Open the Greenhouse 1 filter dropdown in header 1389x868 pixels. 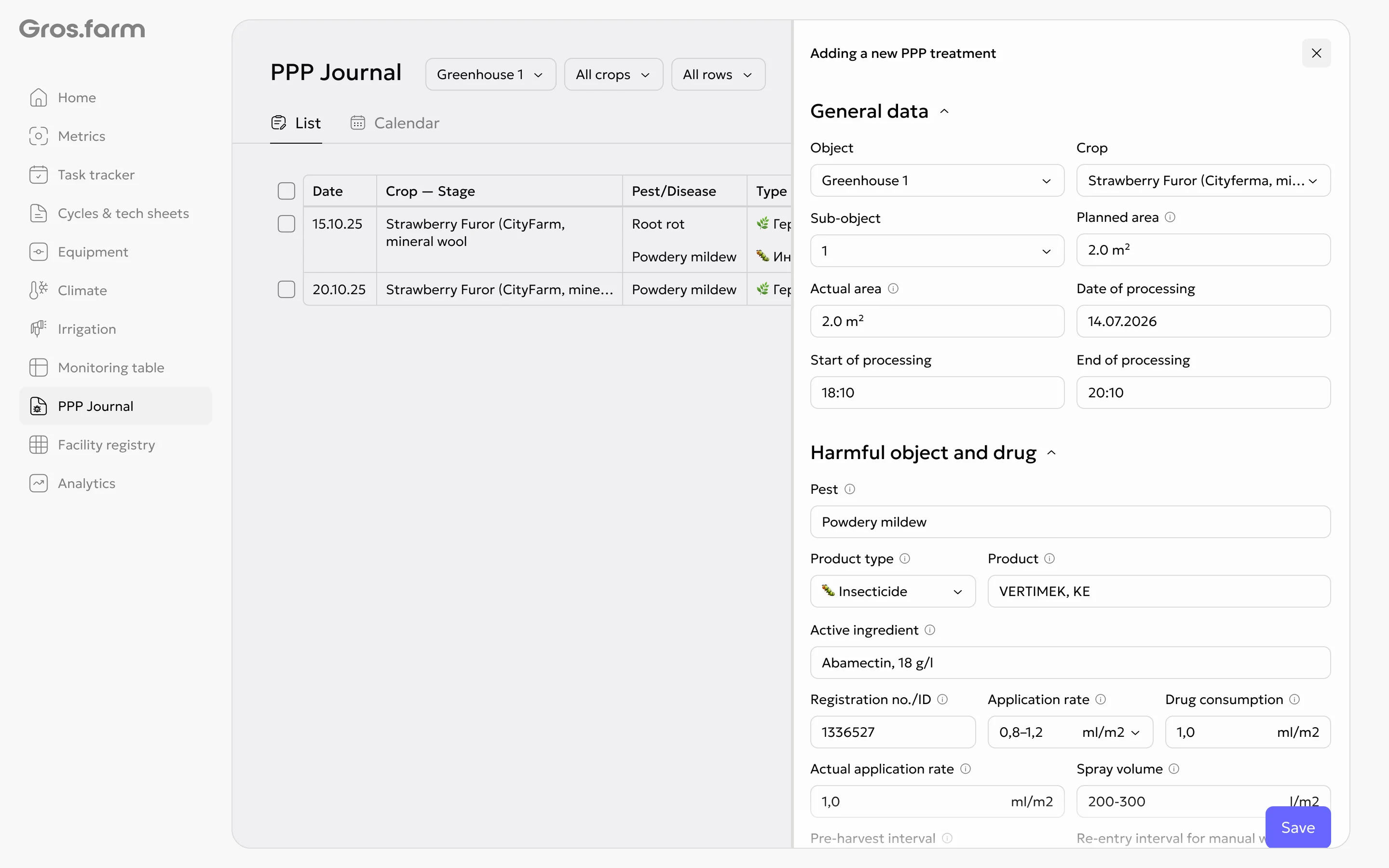tap(491, 74)
